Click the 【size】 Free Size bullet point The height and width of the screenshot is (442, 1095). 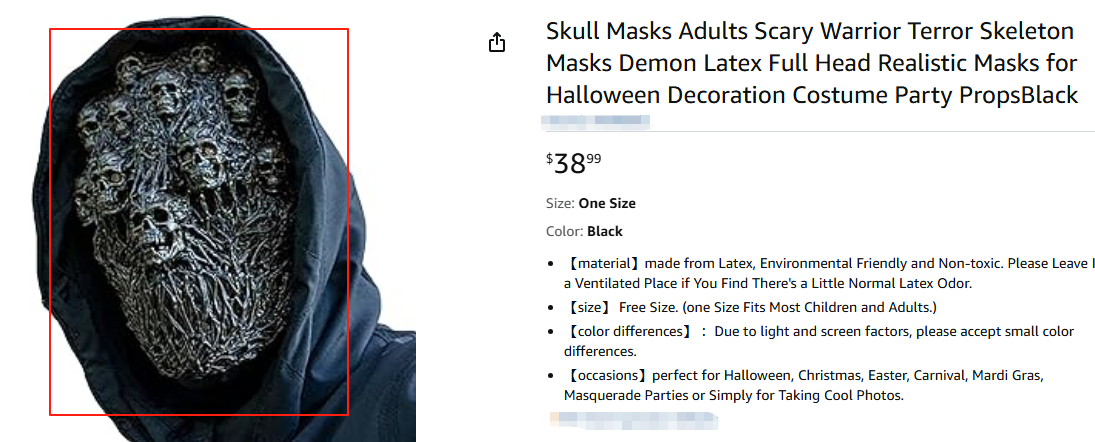750,307
